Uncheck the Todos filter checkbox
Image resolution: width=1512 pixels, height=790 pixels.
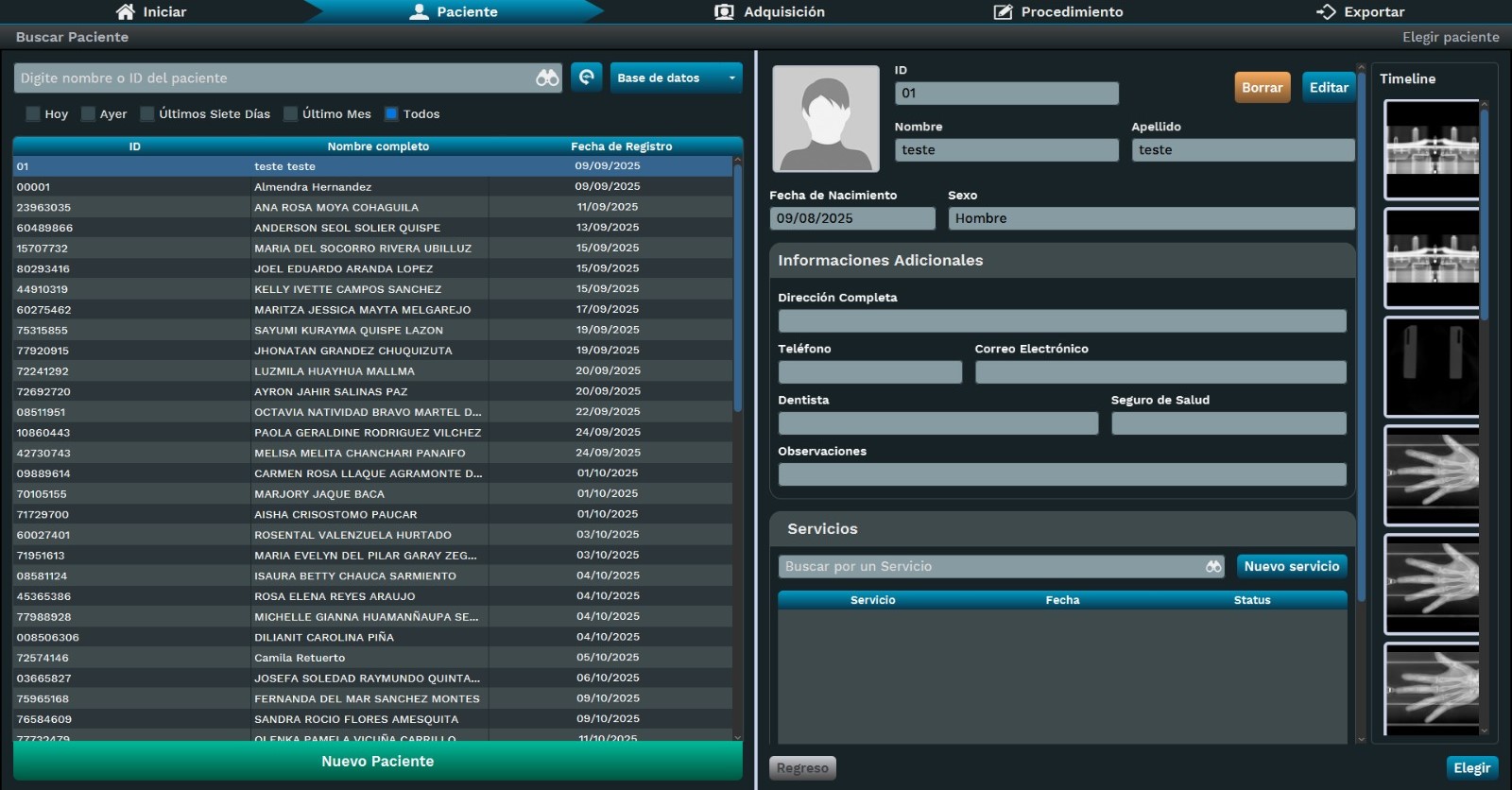(x=391, y=114)
